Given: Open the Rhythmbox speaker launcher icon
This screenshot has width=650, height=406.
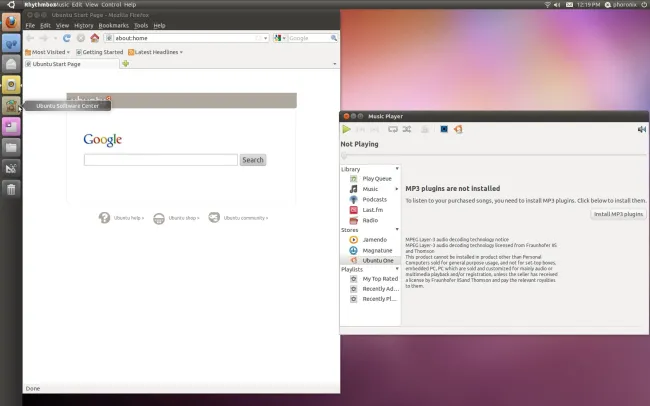Looking at the screenshot, I should [x=11, y=85].
